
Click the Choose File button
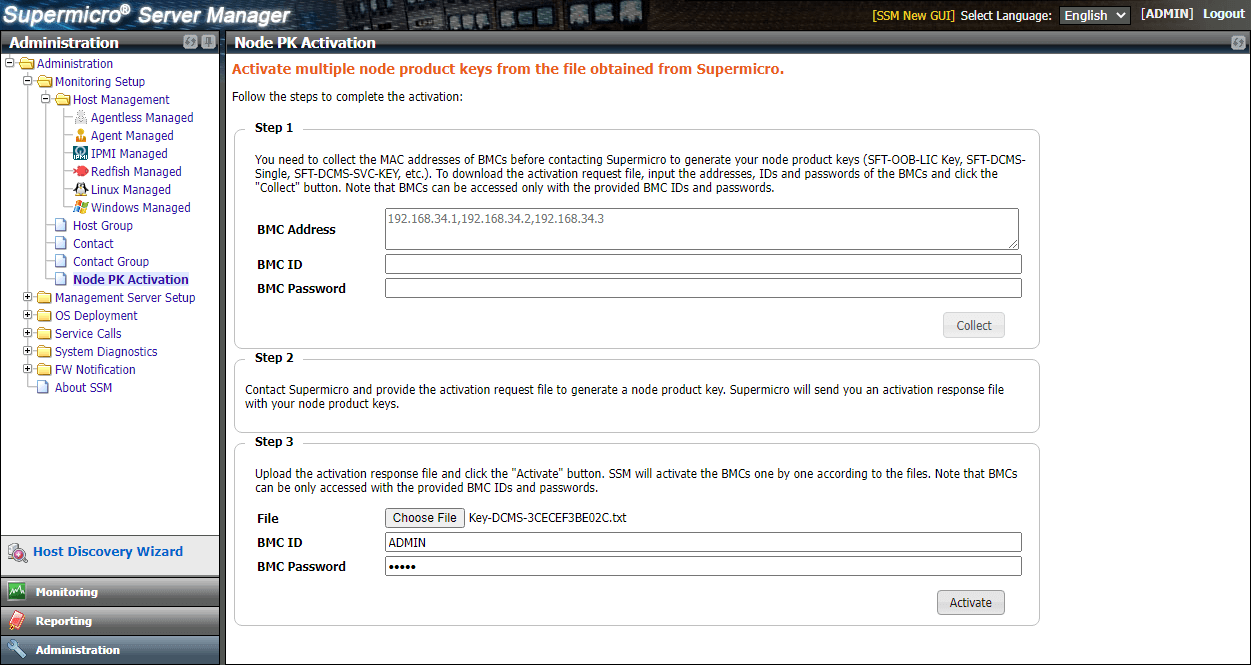coord(425,518)
